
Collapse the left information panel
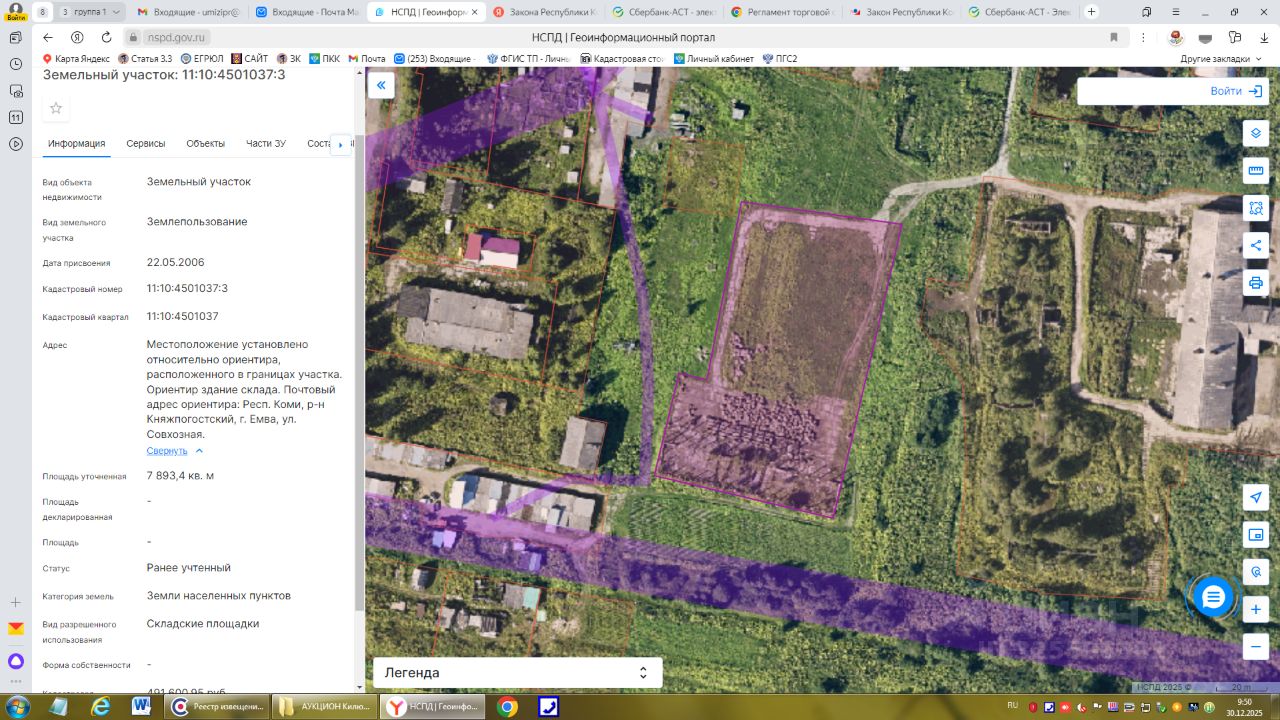tap(381, 85)
